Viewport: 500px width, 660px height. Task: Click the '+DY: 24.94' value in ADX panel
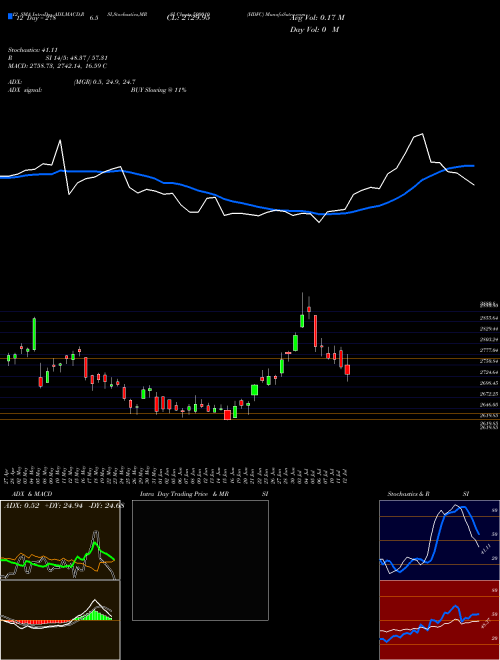(x=63, y=506)
